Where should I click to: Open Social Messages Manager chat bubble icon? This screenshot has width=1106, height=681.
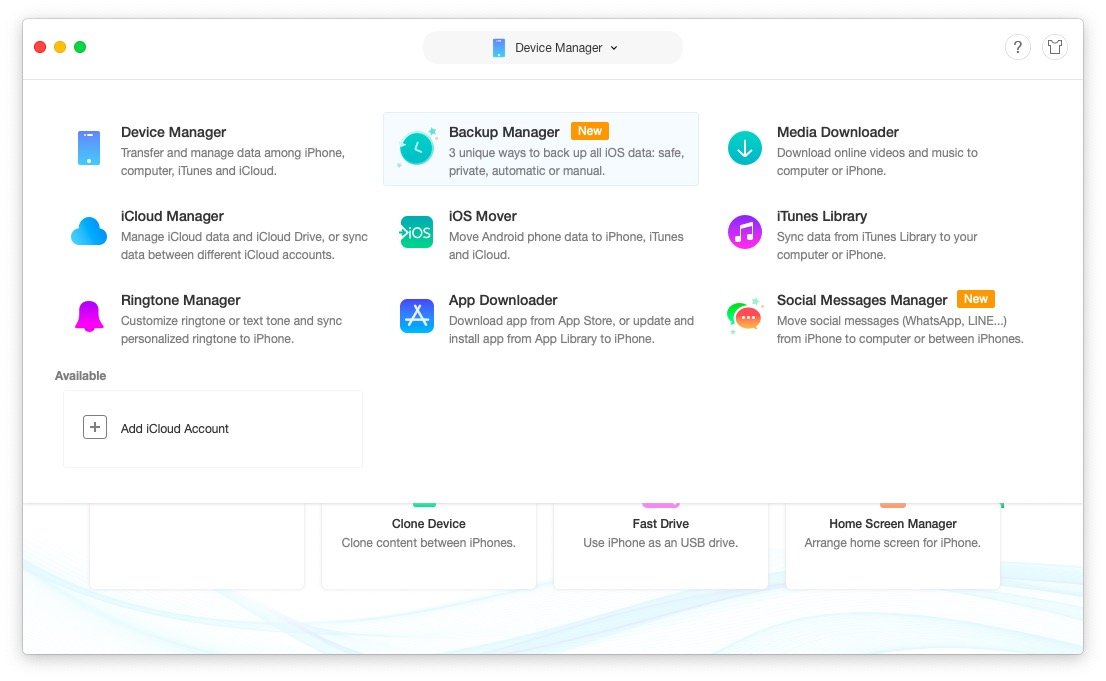pos(745,315)
